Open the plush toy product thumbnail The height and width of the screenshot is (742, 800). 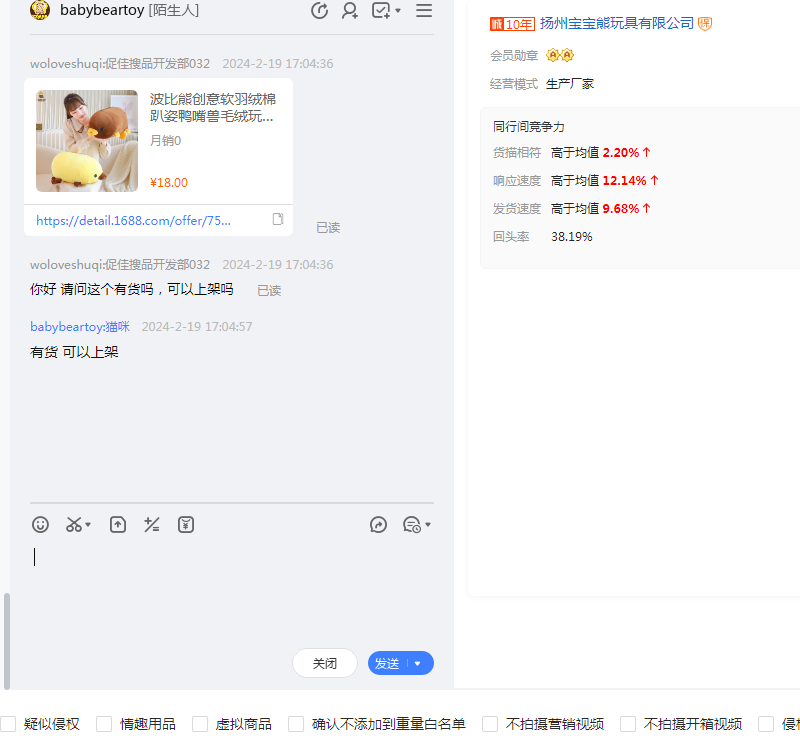[87, 141]
